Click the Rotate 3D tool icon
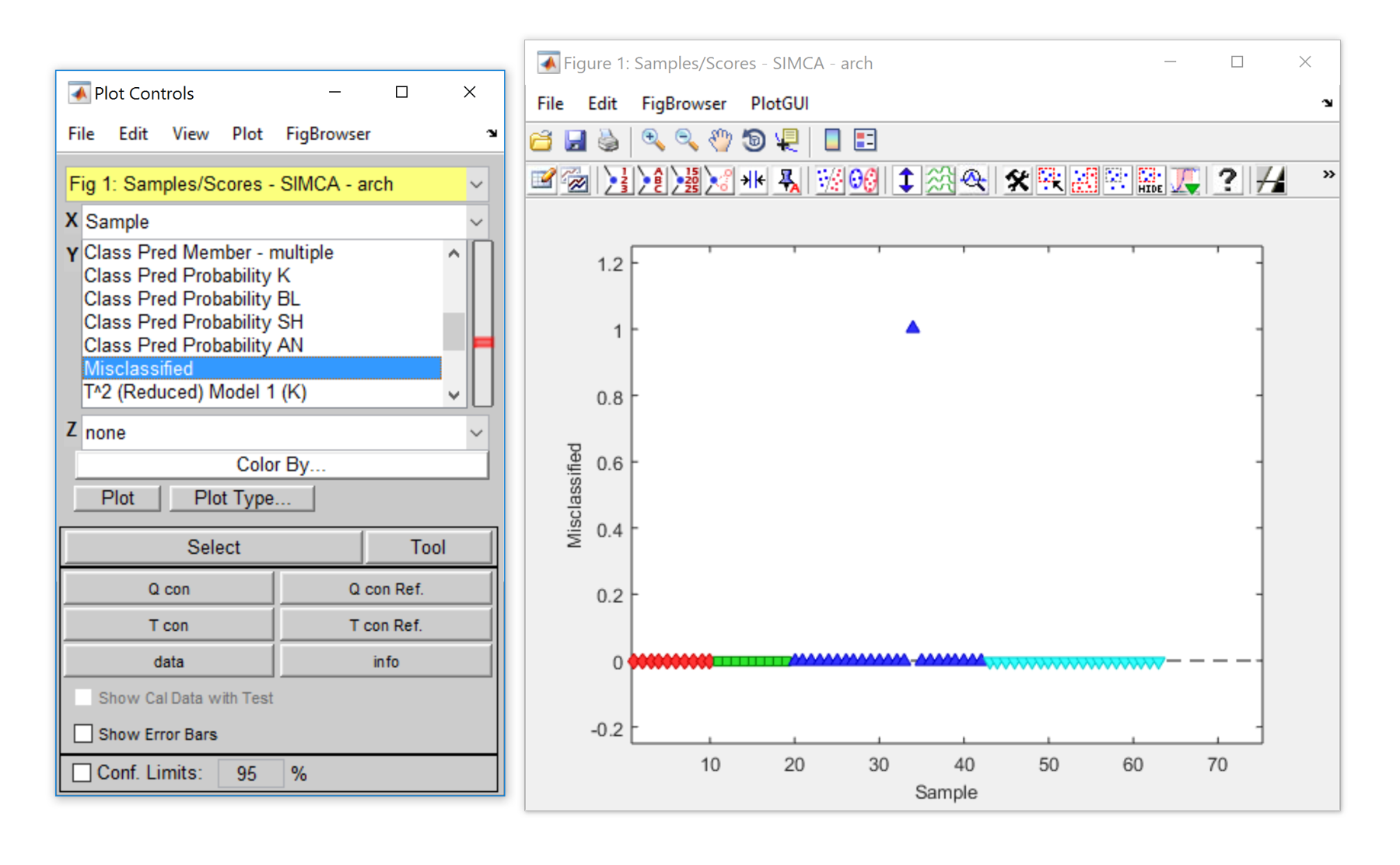The width and height of the screenshot is (1400, 865). tap(754, 141)
